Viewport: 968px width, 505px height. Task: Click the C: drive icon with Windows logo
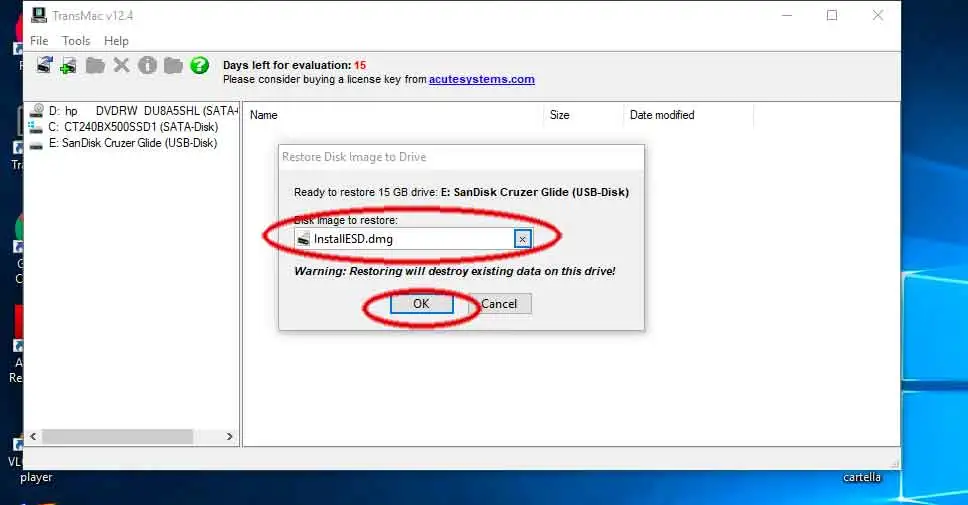[x=36, y=127]
